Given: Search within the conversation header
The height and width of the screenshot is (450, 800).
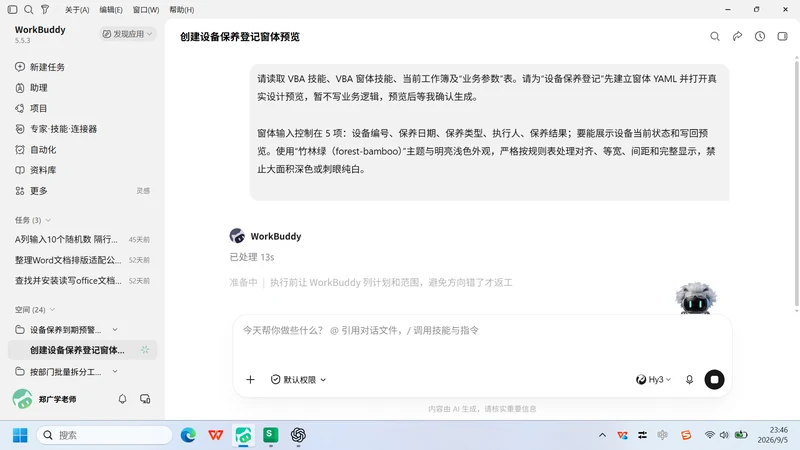Looking at the screenshot, I should coord(715,36).
